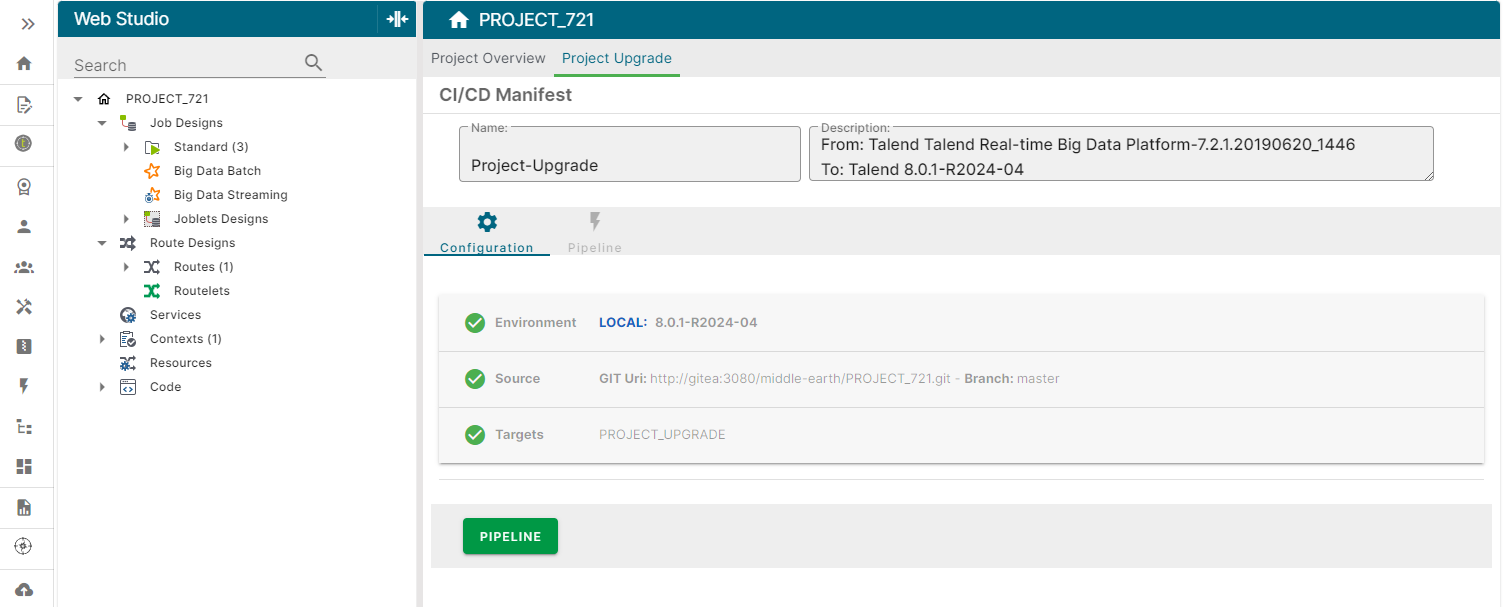Viewport: 1506px width, 607px height.
Task: Expand the collapsed sidebar with the double-chevron icon
Action: (x=27, y=25)
